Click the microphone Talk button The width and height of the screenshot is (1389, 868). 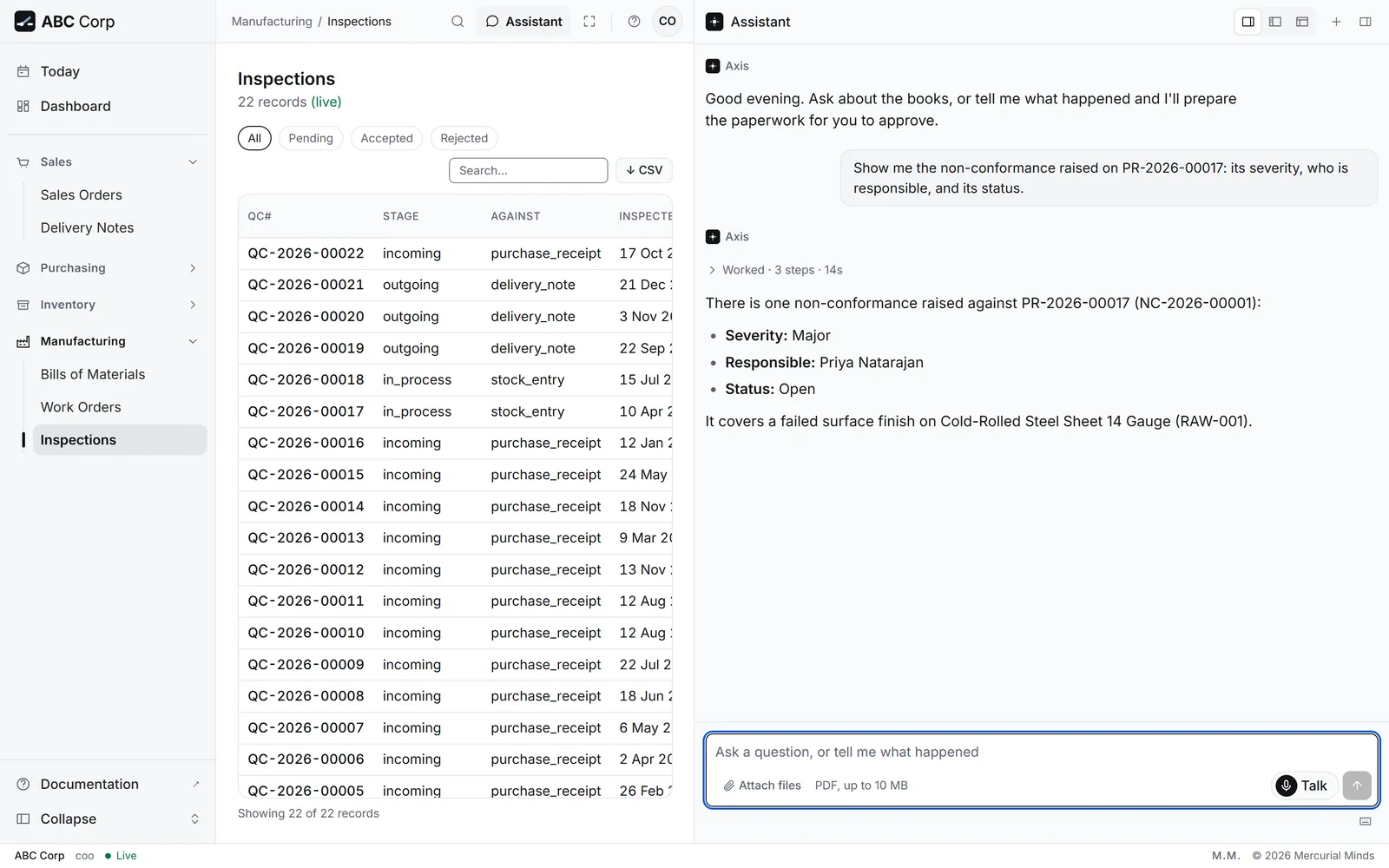pos(1305,786)
